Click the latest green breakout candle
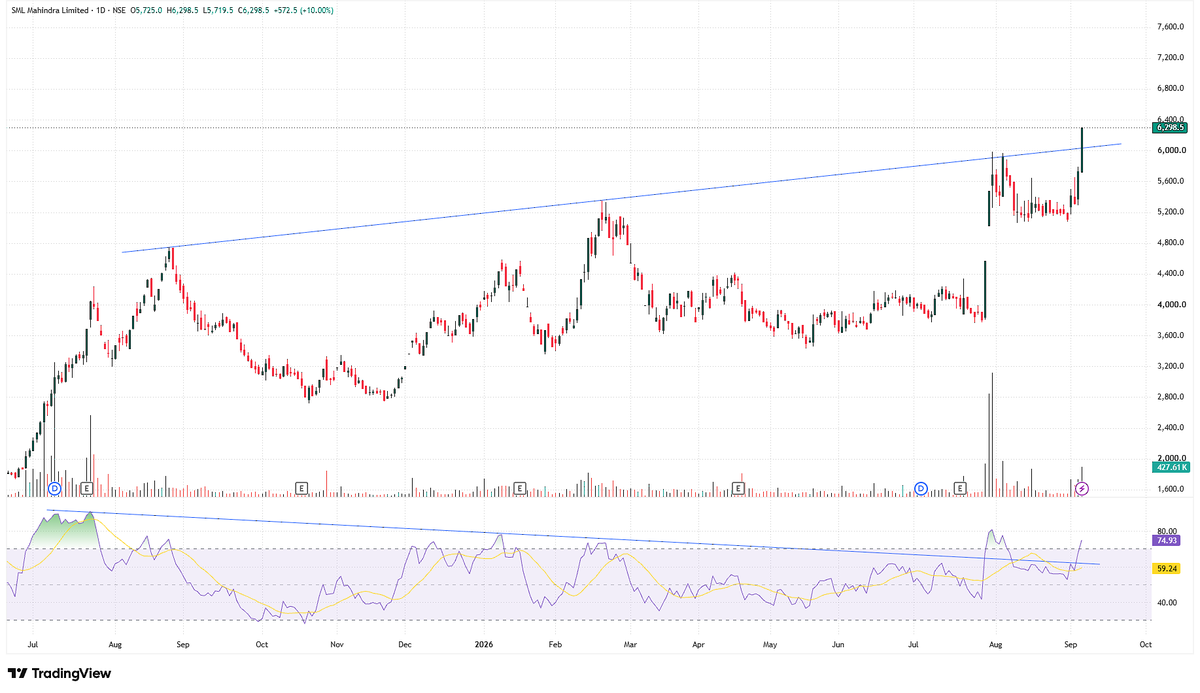Image resolution: width=1200 pixels, height=693 pixels. pos(1082,150)
